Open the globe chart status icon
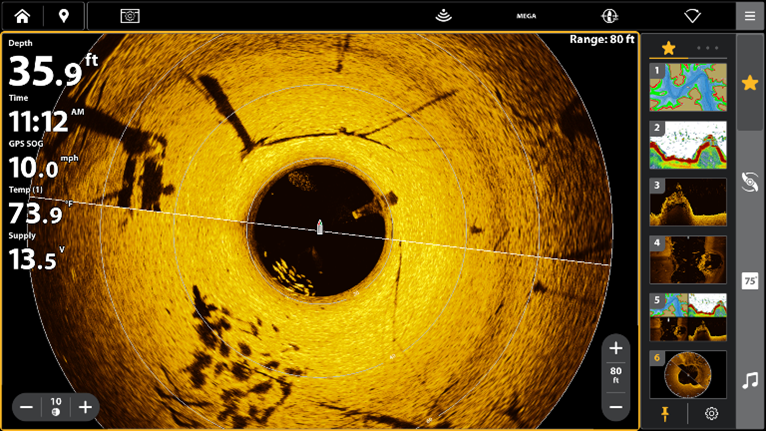 click(609, 15)
